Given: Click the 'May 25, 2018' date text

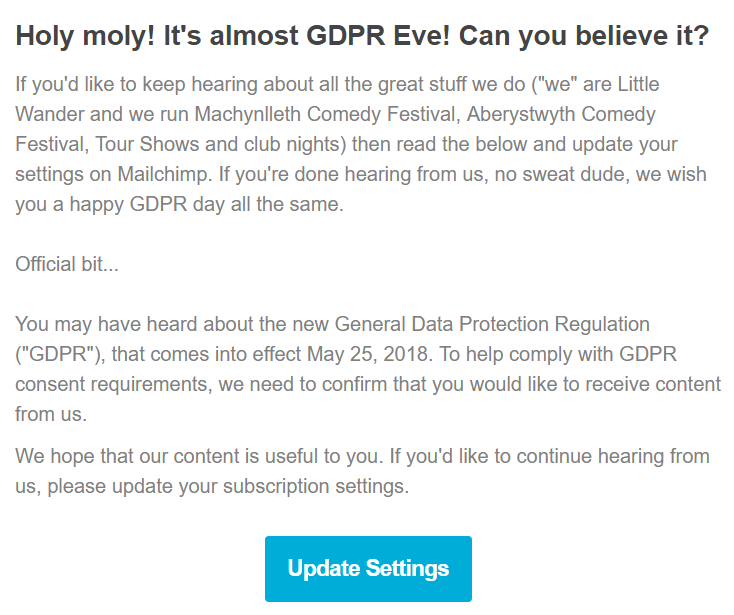Looking at the screenshot, I should tap(367, 354).
